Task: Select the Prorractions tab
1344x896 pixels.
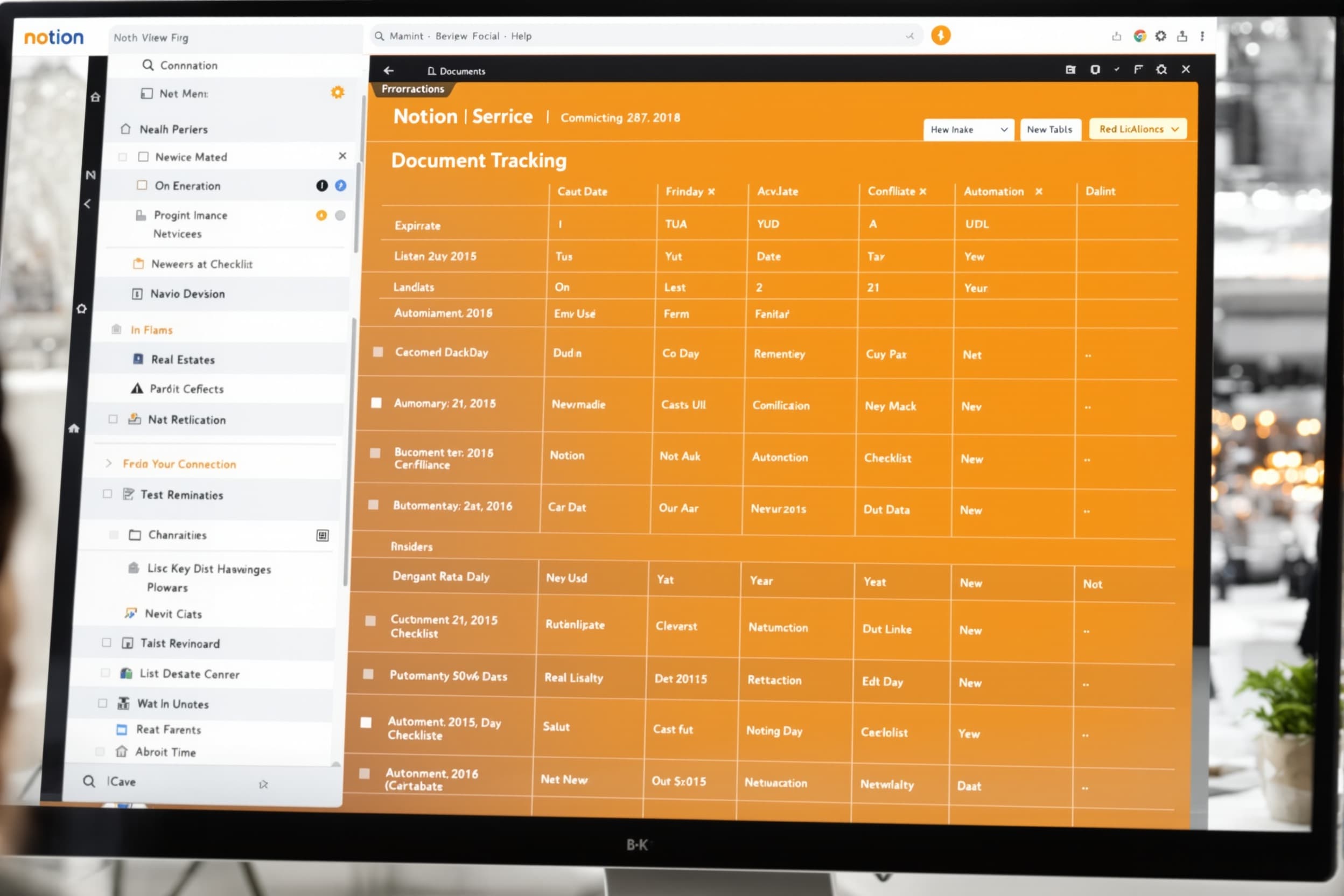Action: [x=412, y=89]
